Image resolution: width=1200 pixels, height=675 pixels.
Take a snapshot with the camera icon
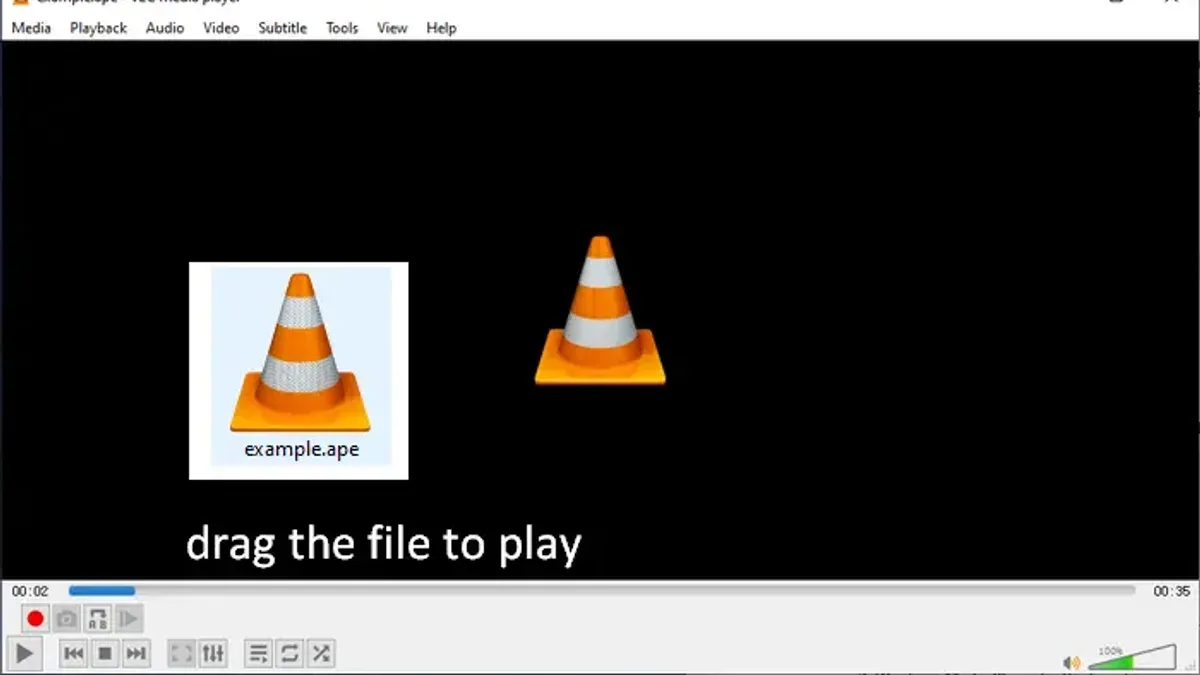66,619
